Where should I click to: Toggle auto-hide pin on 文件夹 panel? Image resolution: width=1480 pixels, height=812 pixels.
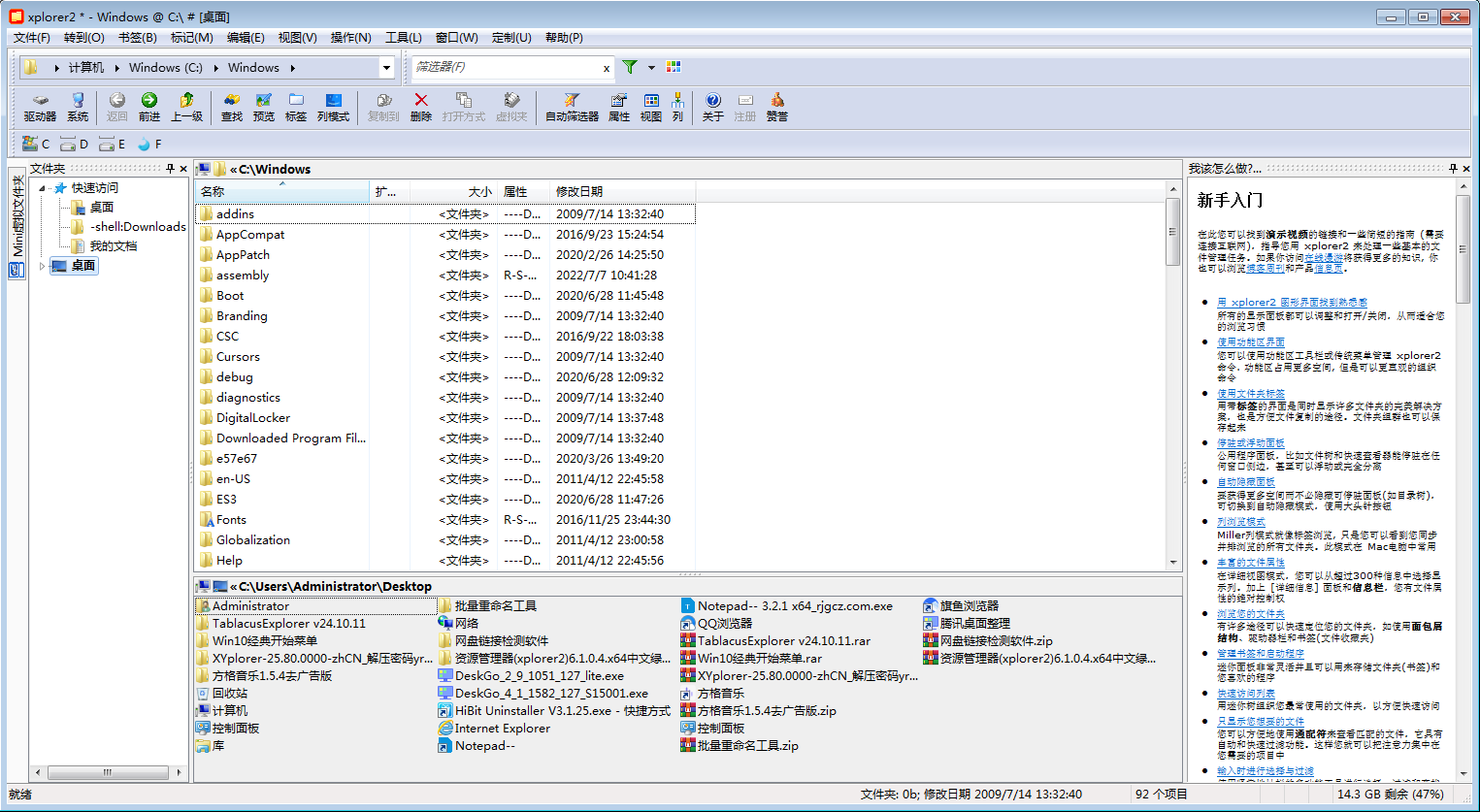pos(170,169)
